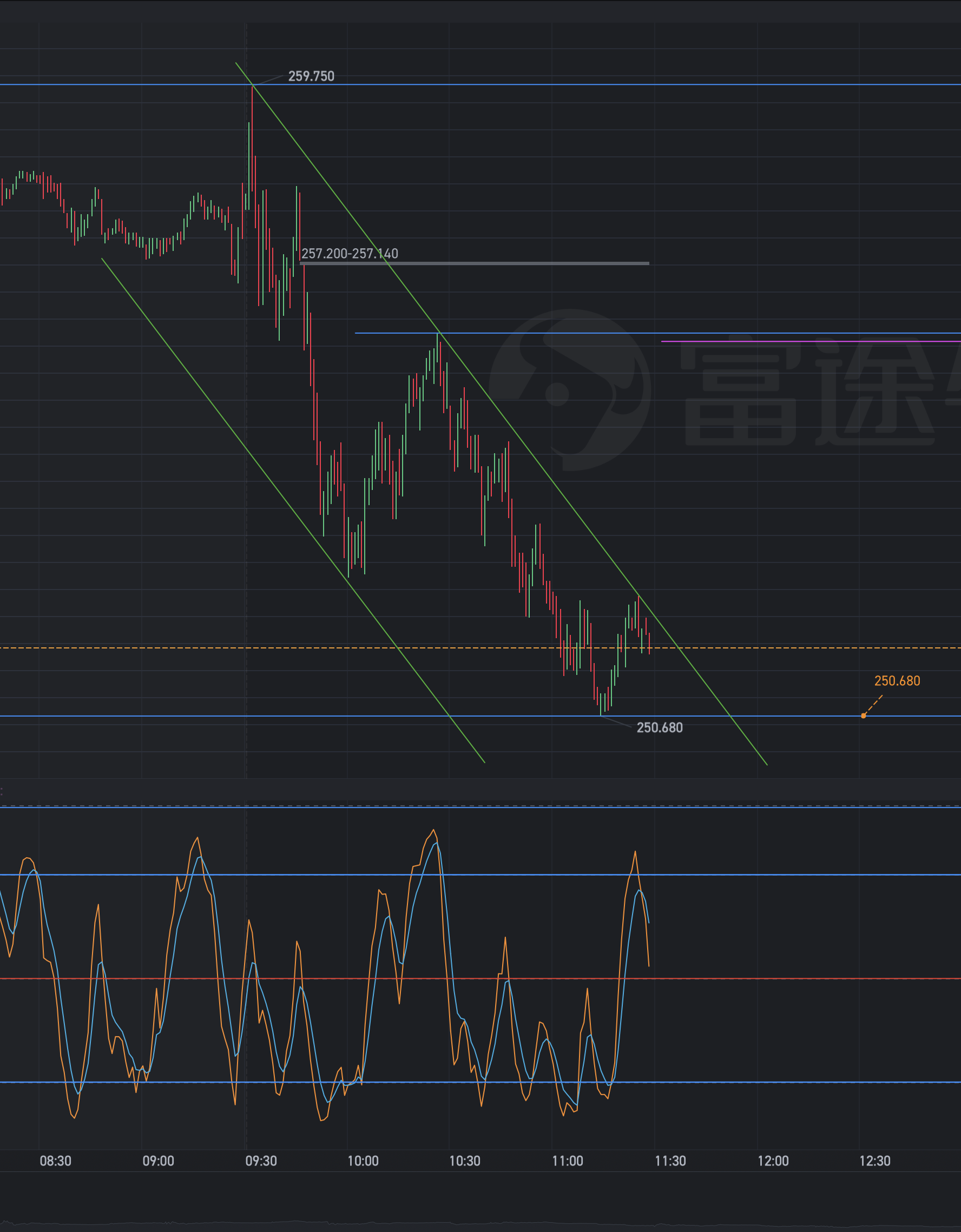Click the grey 250.680 low price label
The image size is (961, 1232).
pos(660,728)
